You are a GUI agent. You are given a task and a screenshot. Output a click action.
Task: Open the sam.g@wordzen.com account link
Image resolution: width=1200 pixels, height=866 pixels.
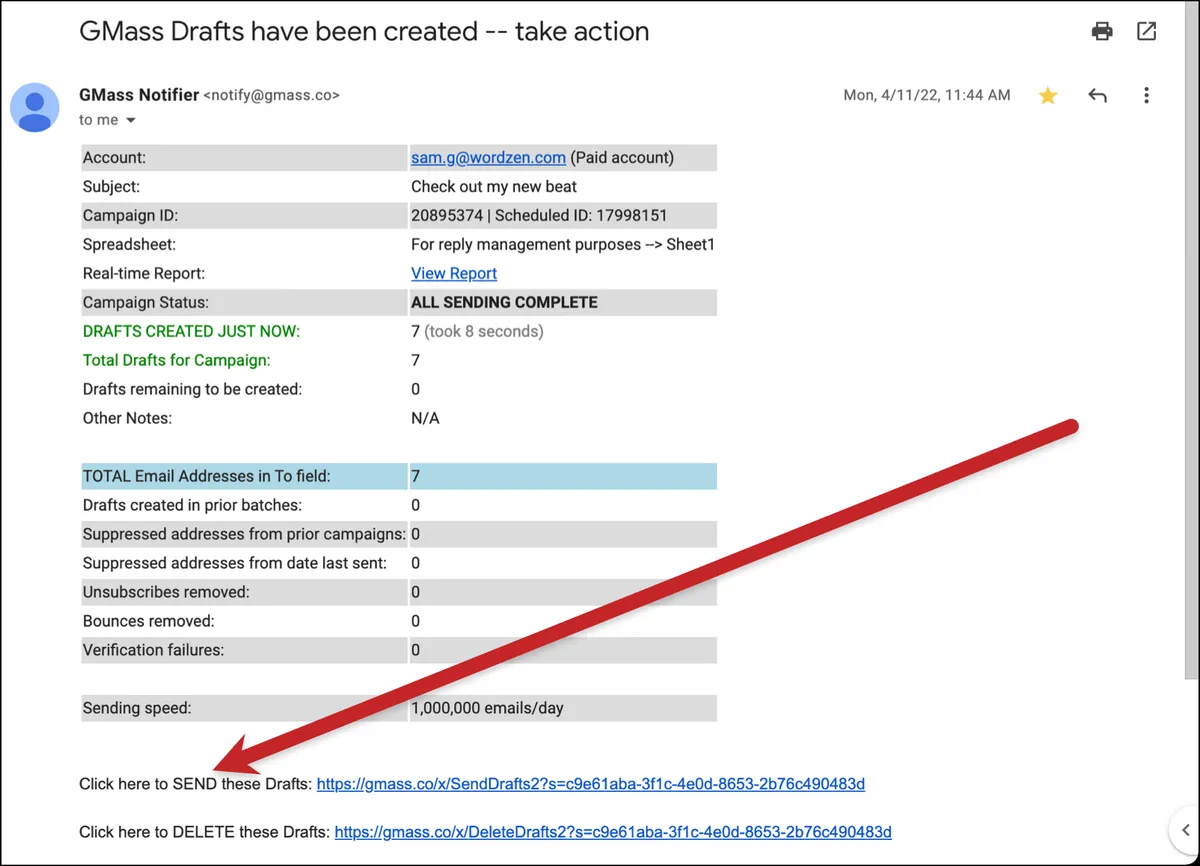pyautogui.click(x=488, y=158)
